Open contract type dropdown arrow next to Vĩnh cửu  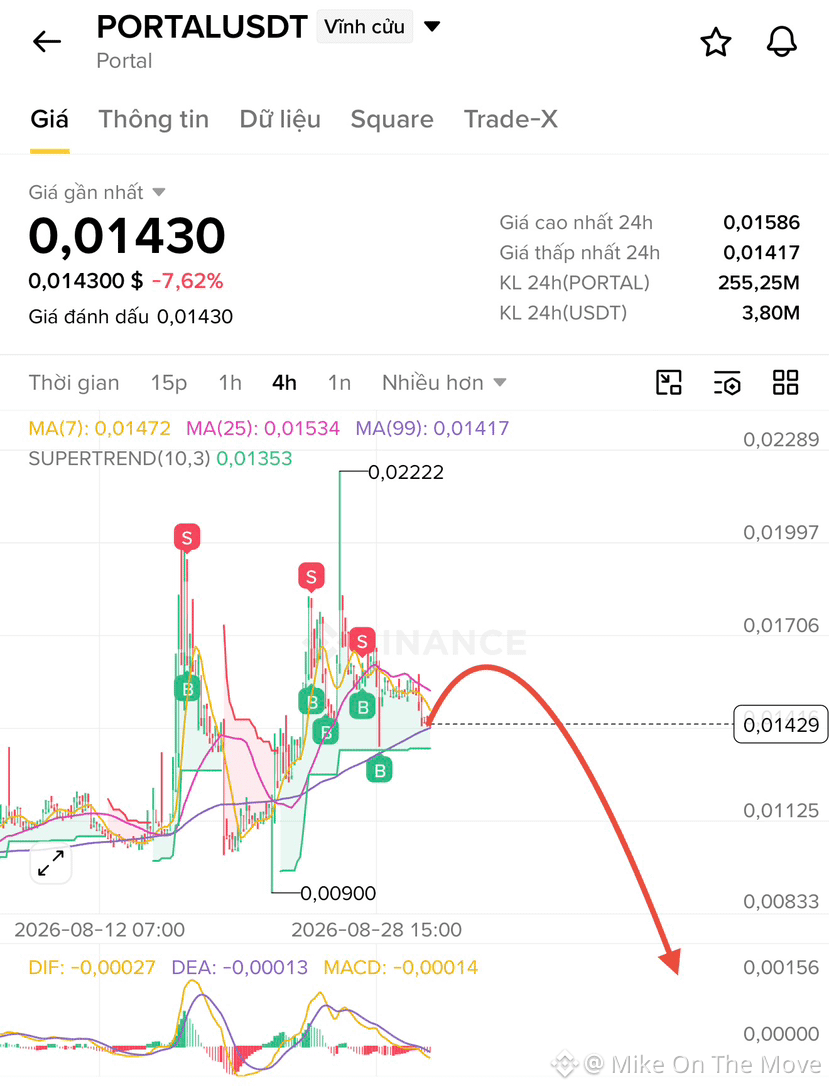tap(432, 26)
